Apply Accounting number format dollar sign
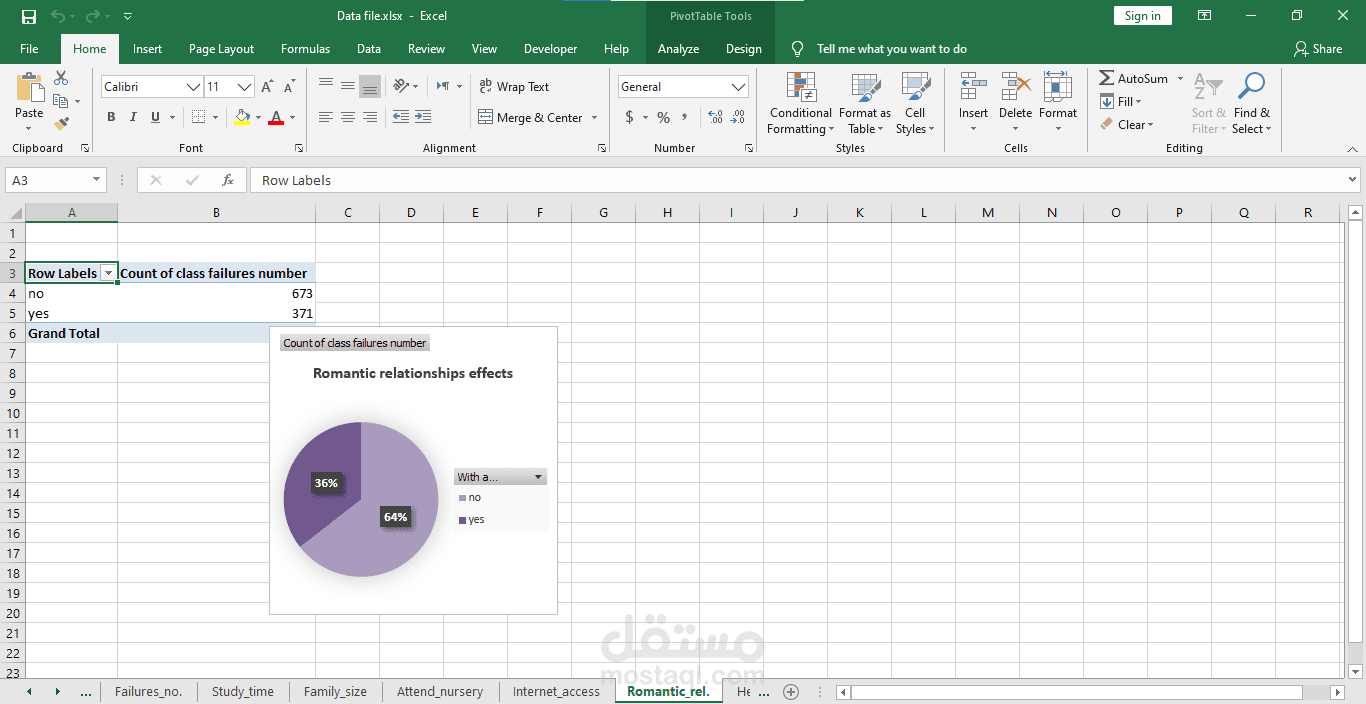This screenshot has height=704, width=1366. coord(629,117)
